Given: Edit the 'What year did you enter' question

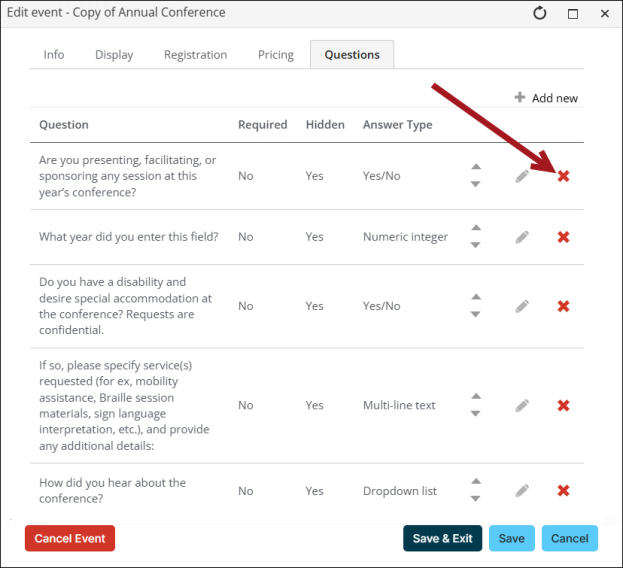Looking at the screenshot, I should pos(522,237).
